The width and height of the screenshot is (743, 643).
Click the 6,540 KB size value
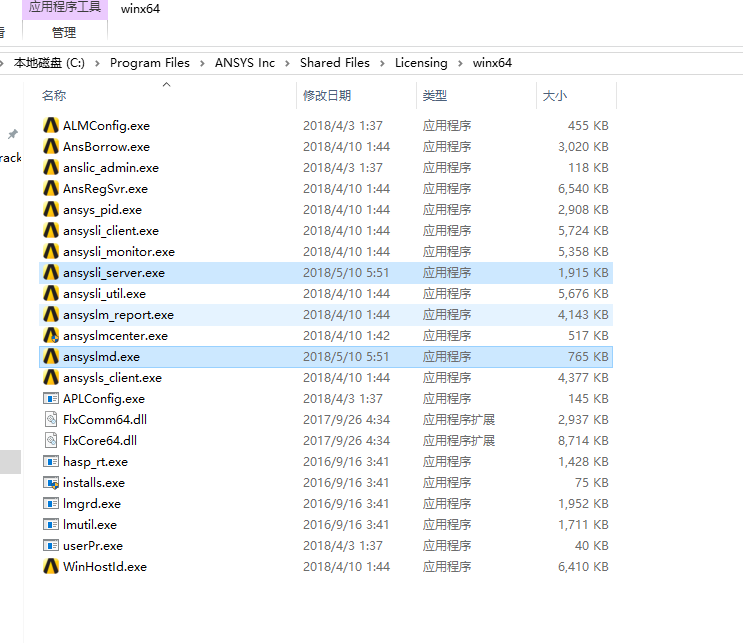coord(583,189)
